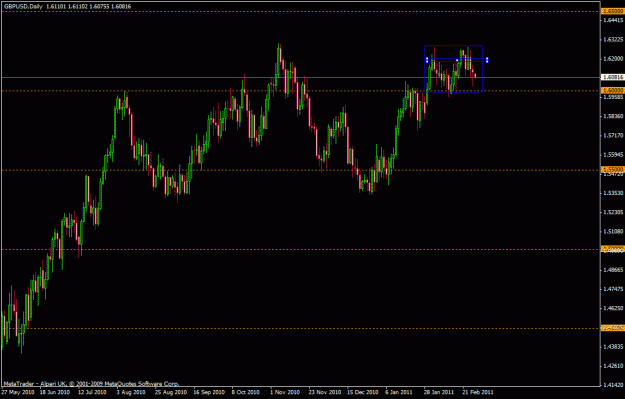
Task: Click the 28 Jan 2011 date label
Action: 439,392
